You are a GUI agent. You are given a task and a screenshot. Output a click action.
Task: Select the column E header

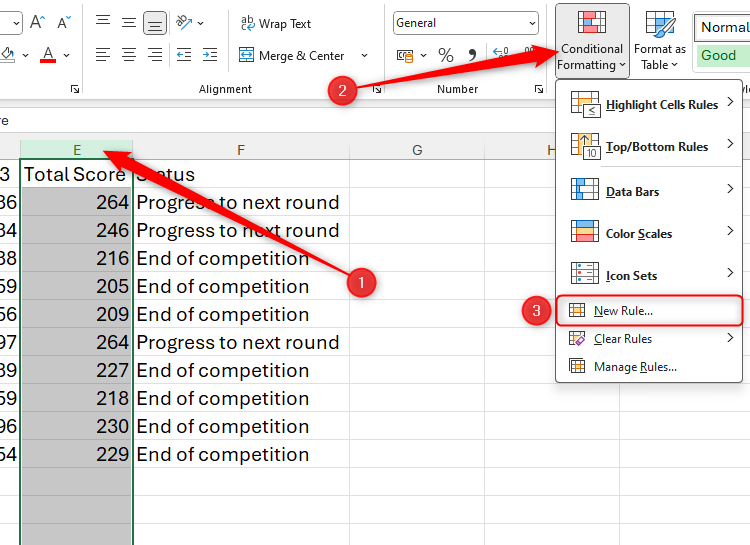click(x=76, y=150)
